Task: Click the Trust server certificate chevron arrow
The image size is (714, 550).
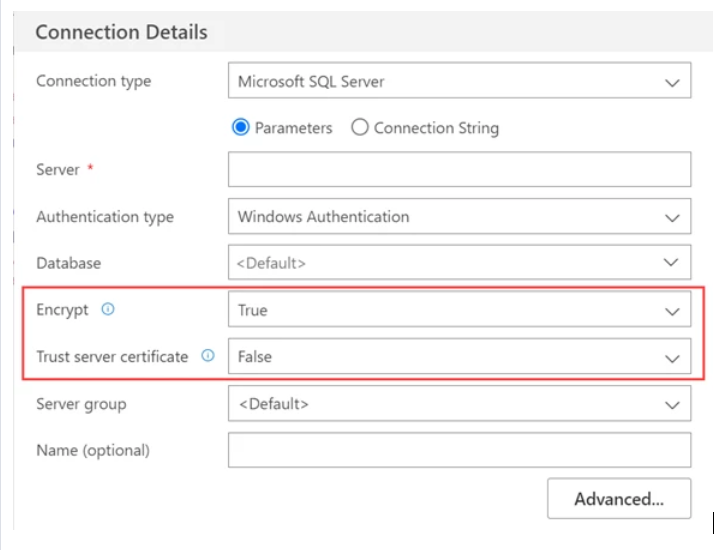Action: pyautogui.click(x=672, y=357)
